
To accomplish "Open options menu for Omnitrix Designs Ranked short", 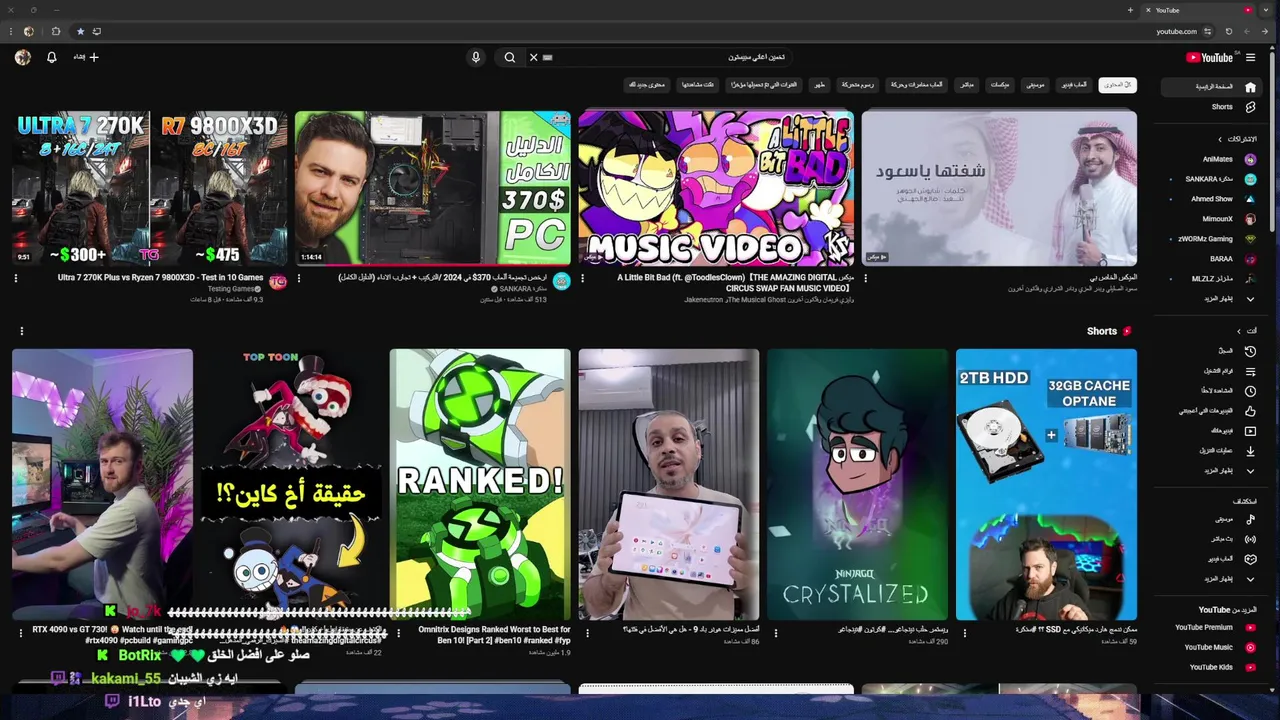I will 399,632.
